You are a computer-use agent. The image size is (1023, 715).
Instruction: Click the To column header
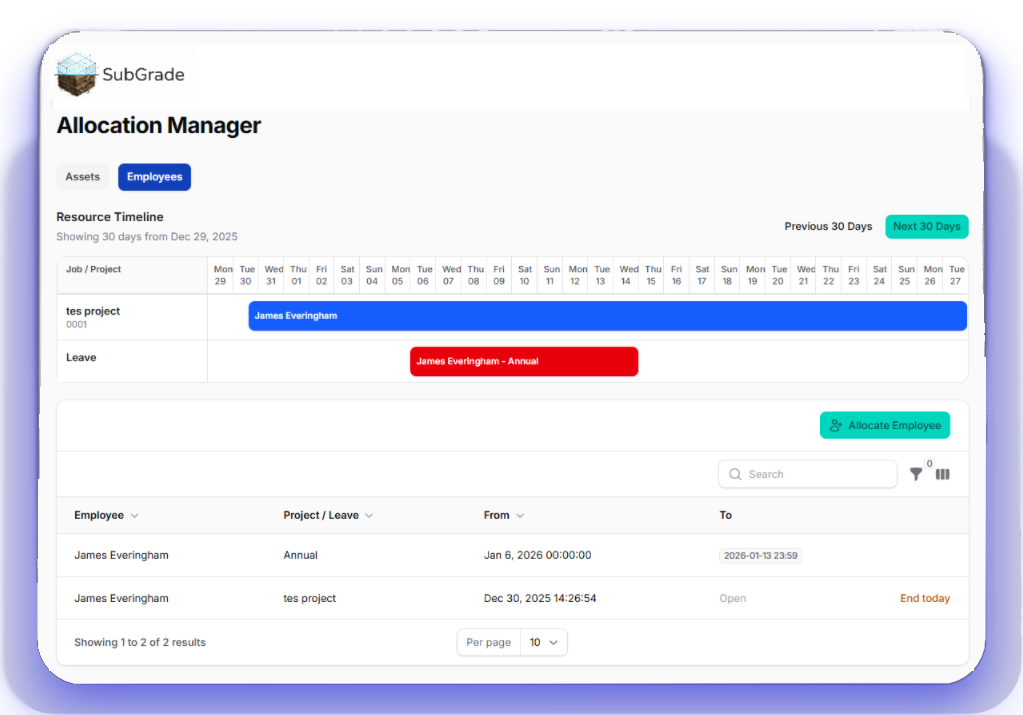click(x=725, y=516)
